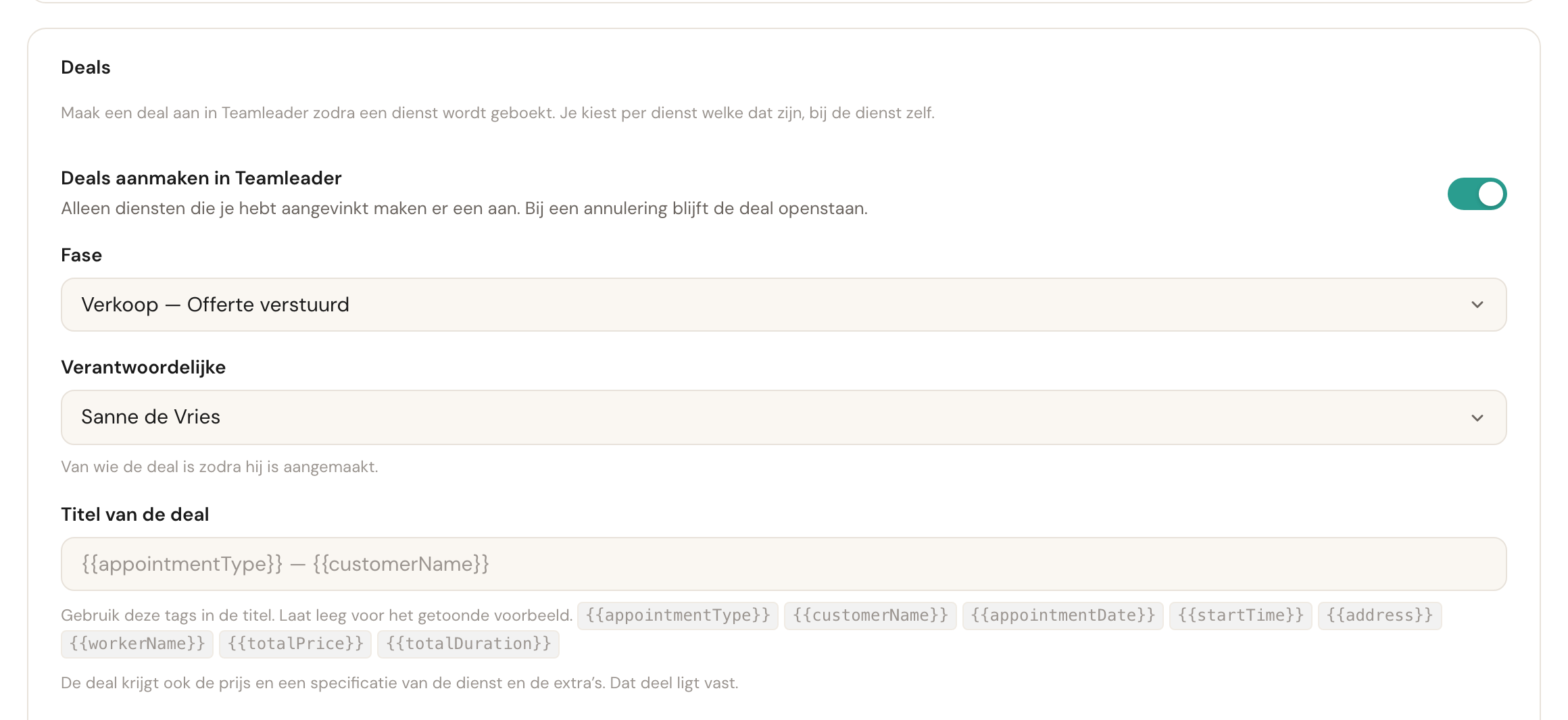Click the {{customerName}} tag chip
The width and height of the screenshot is (1568, 720).
point(871,615)
